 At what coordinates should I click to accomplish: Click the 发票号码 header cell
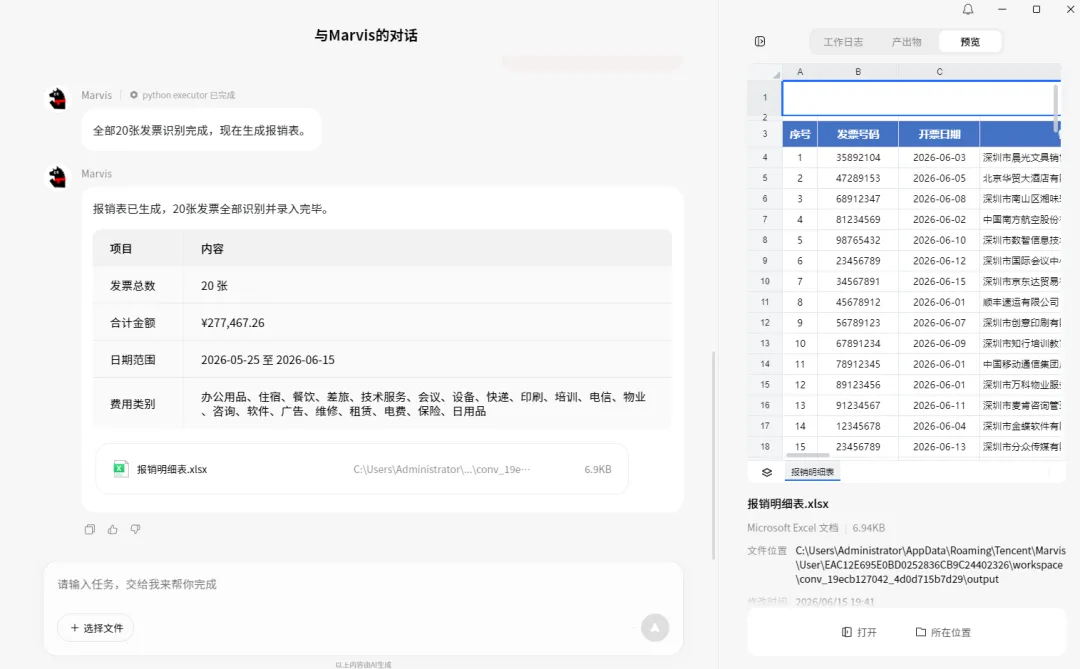[x=858, y=134]
